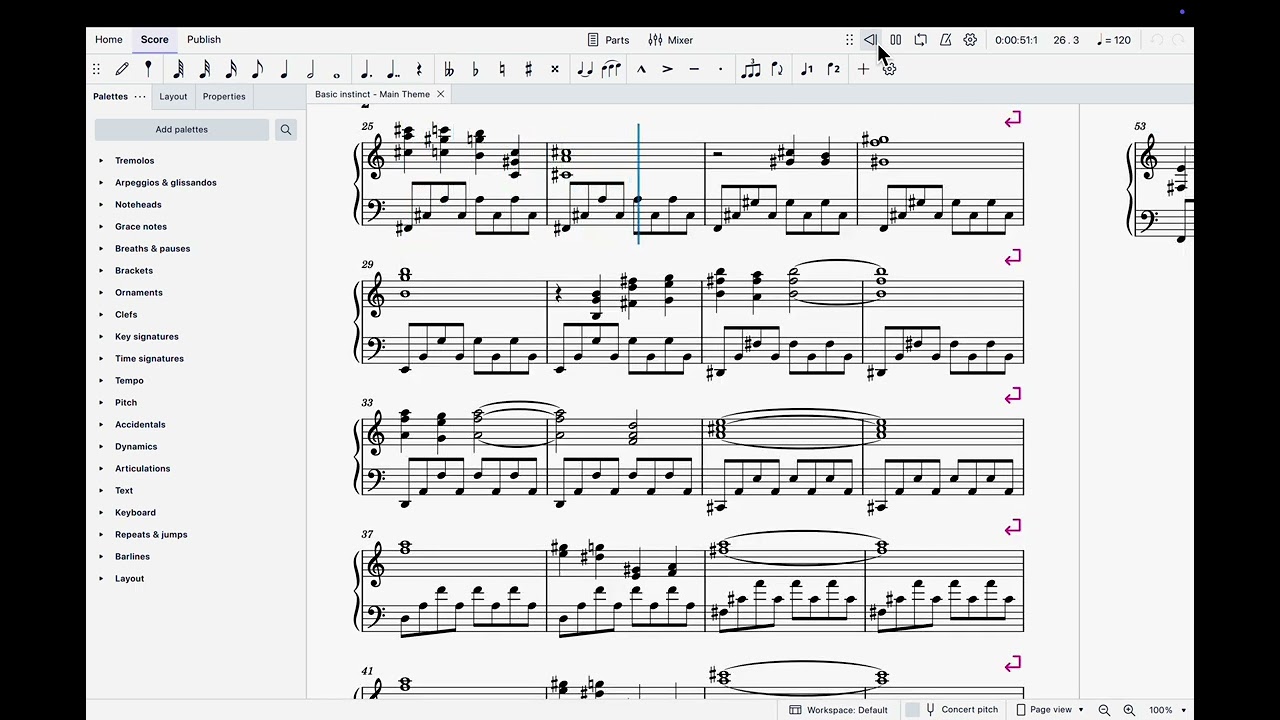Toggle the augmentation dot
This screenshot has height=720, width=1280.
tap(366, 69)
